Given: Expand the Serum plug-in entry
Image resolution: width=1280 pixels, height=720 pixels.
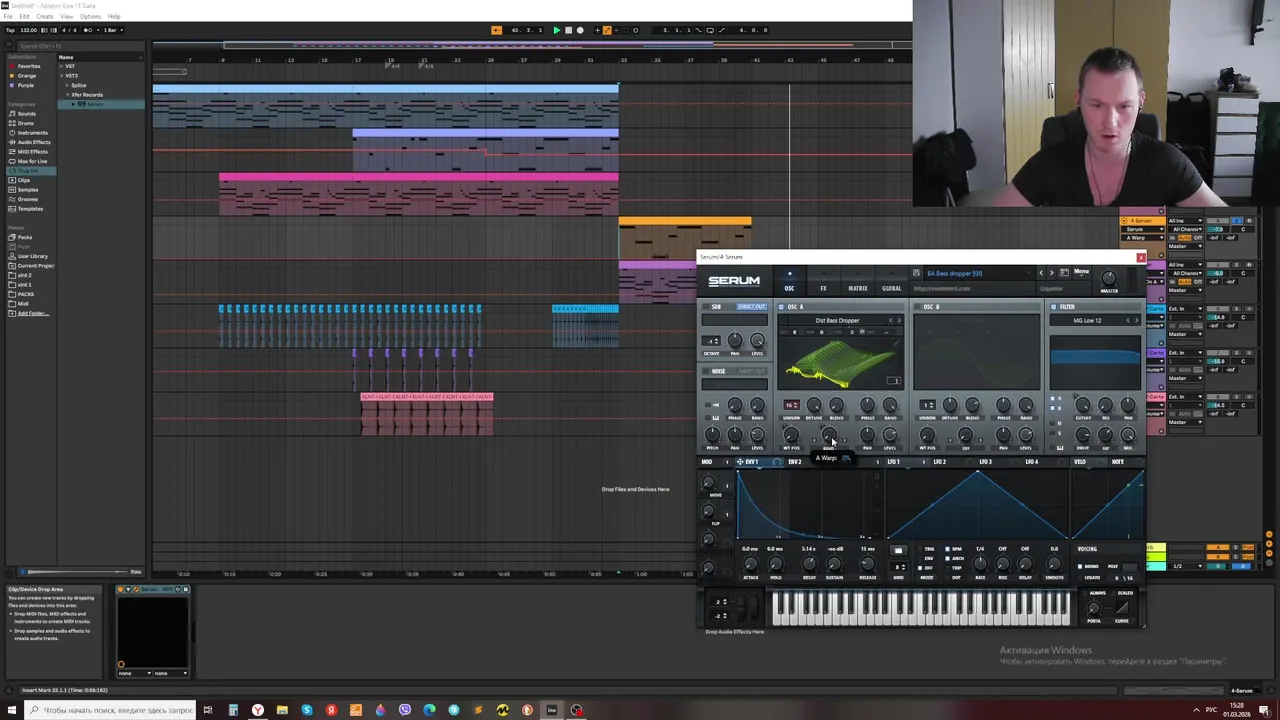Looking at the screenshot, I should (x=73, y=104).
